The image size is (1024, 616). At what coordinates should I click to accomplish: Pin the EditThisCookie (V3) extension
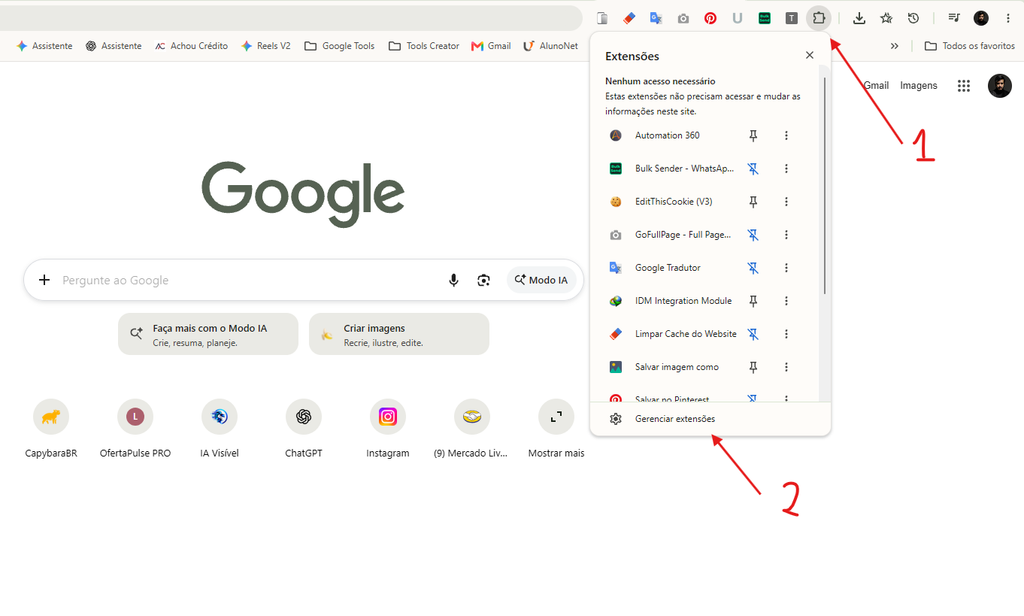[x=753, y=202]
